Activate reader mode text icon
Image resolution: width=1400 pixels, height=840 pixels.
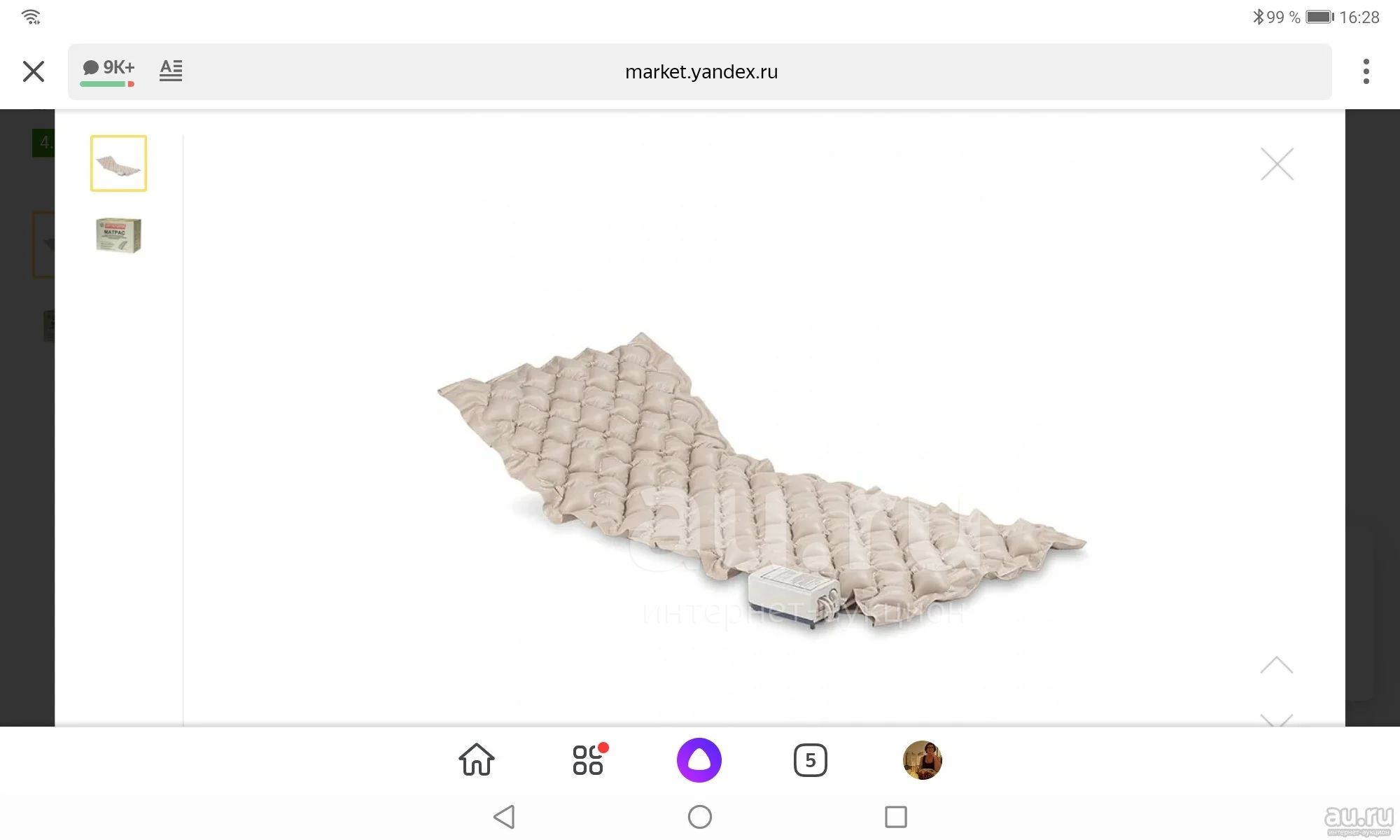pyautogui.click(x=171, y=70)
